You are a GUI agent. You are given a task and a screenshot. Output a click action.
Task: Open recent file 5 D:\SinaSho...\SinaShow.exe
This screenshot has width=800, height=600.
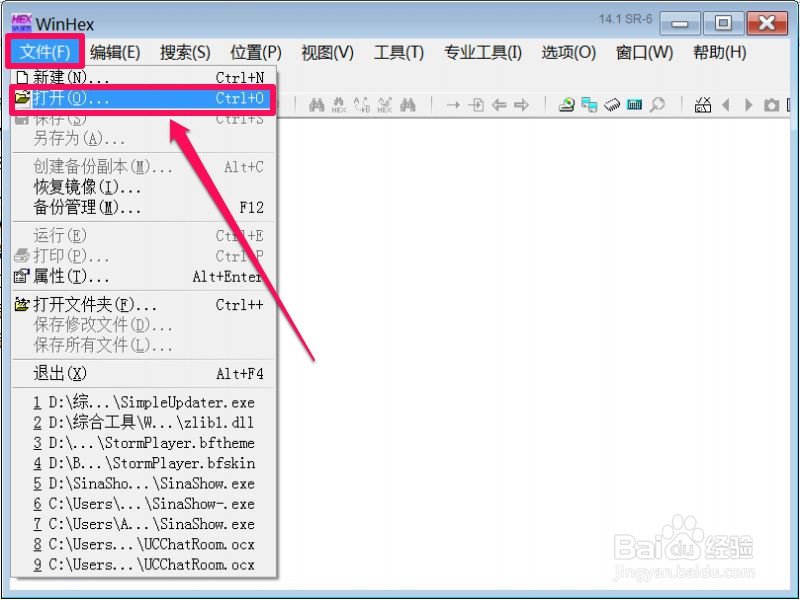(x=143, y=483)
